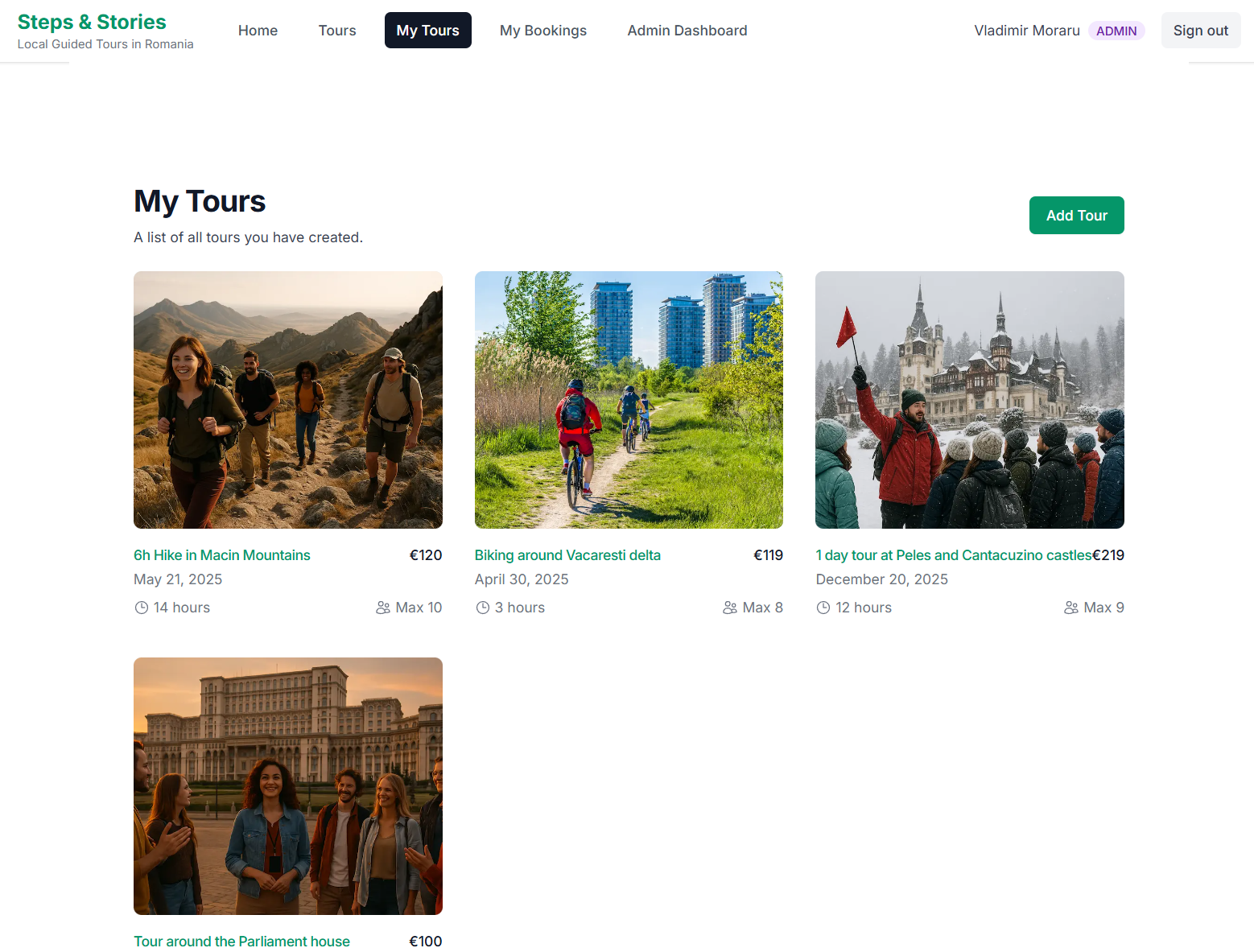Open the Admin Dashboard
1254x952 pixels.
pos(687,31)
